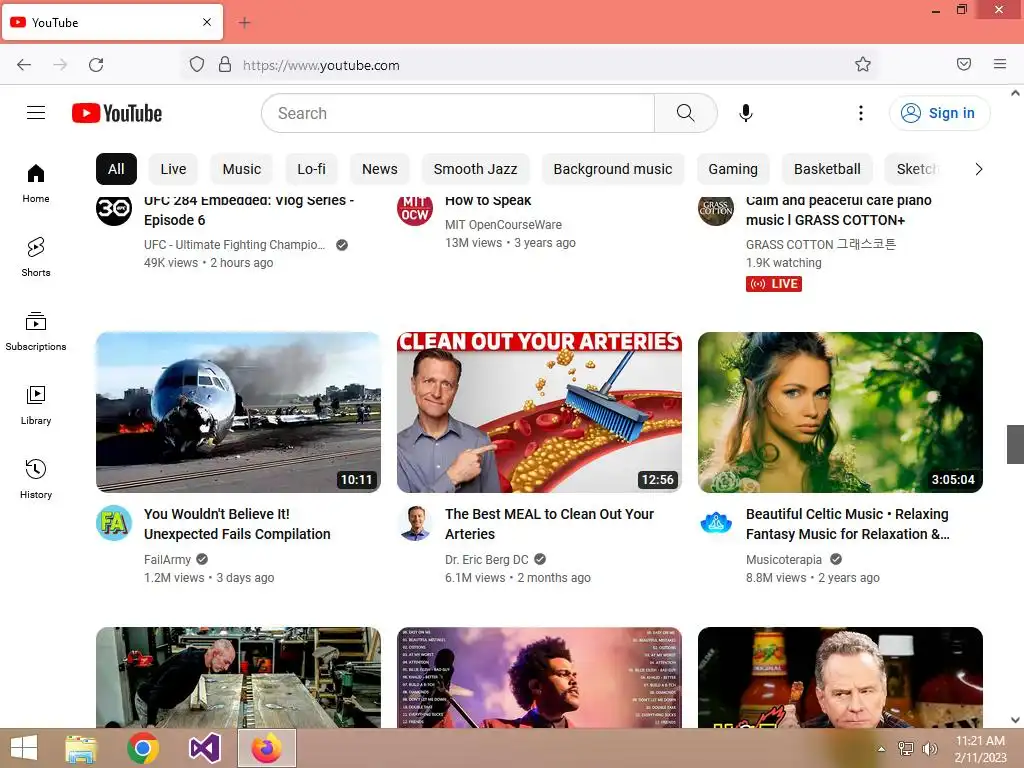Select the Smooth Jazz category chip
Viewport: 1024px width, 768px height.
(475, 169)
